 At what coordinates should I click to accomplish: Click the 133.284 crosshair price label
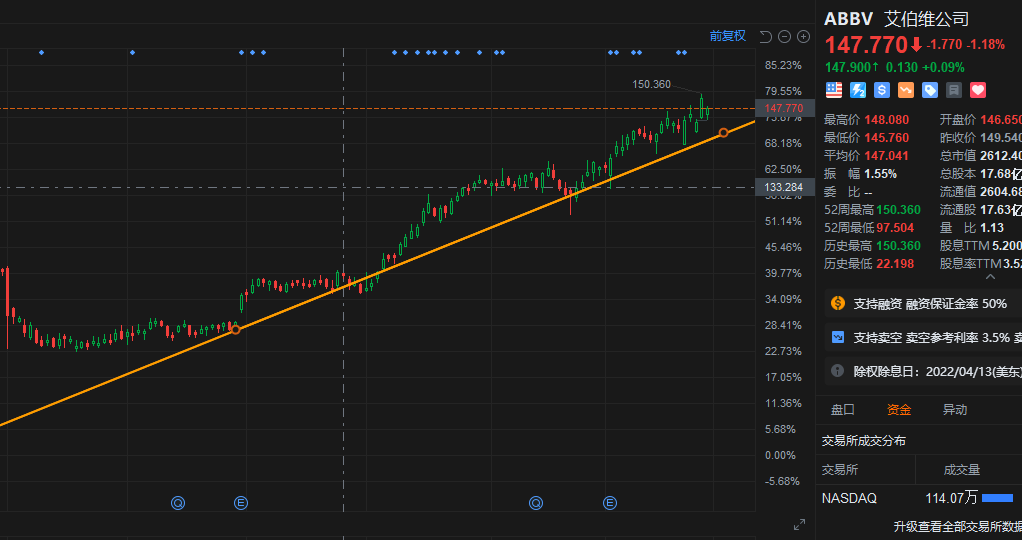click(784, 188)
